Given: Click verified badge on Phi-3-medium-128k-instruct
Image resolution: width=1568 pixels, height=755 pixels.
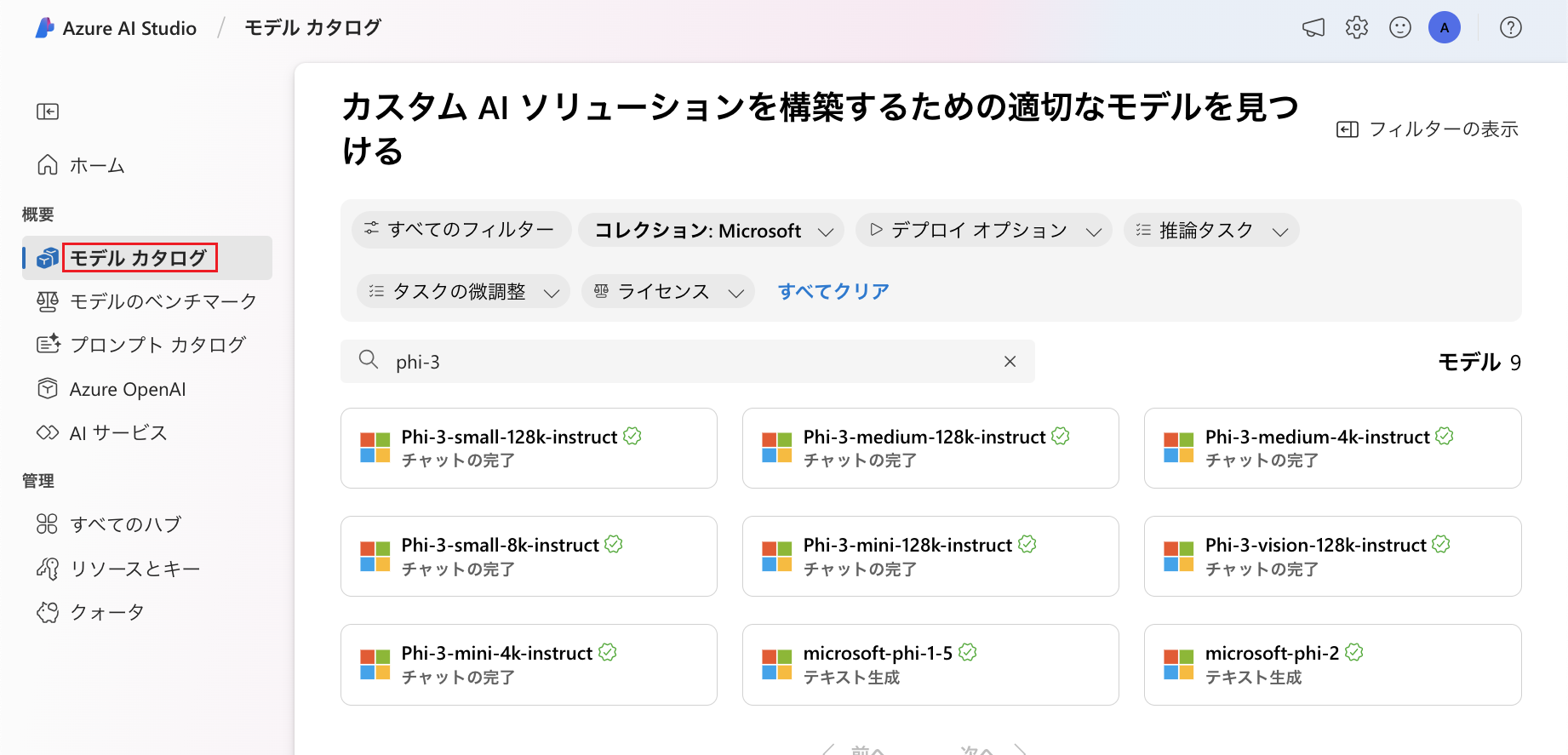Looking at the screenshot, I should coord(1061,436).
